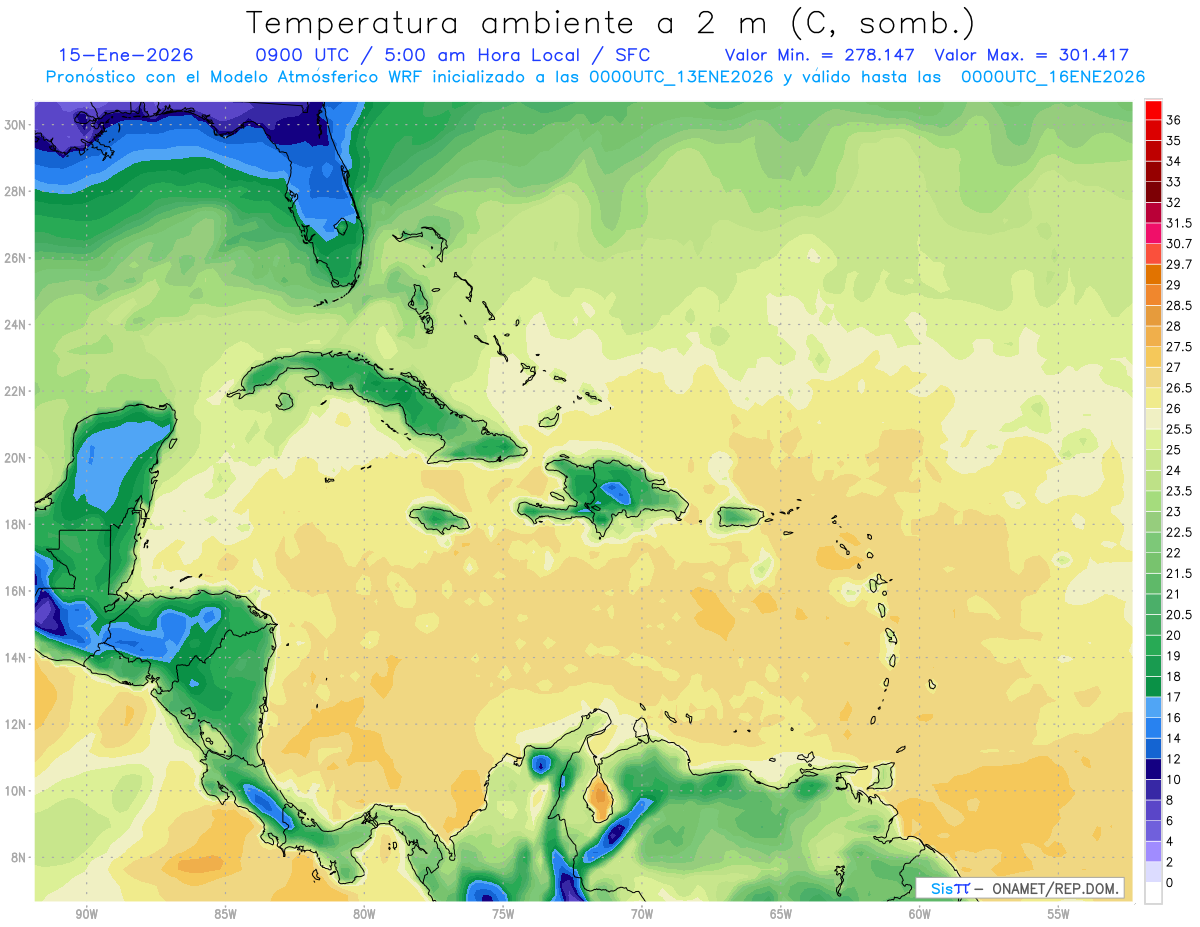
Task: Click the 26.5 value on the color scale
Action: point(1179,388)
